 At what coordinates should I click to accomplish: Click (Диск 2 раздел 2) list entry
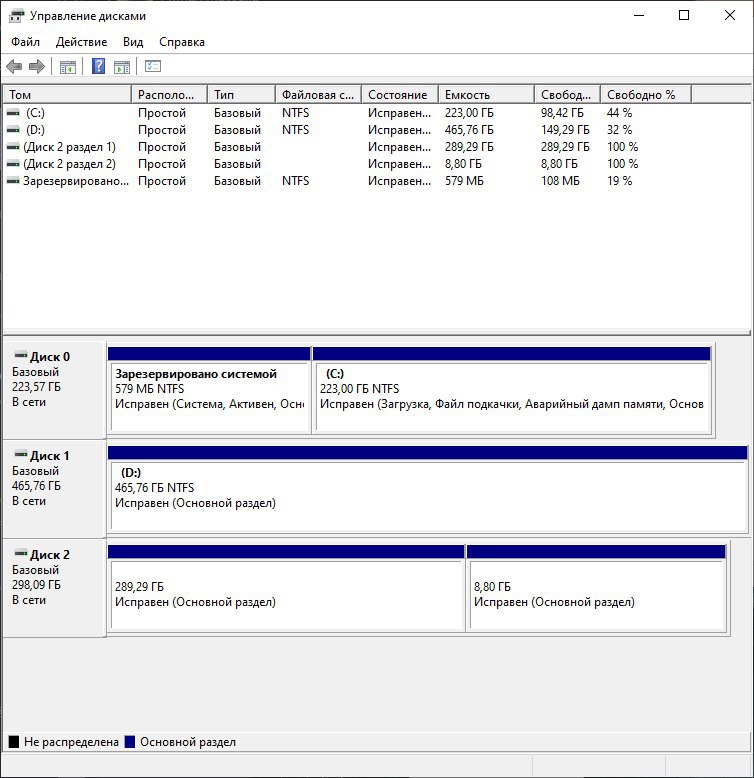(x=69, y=164)
